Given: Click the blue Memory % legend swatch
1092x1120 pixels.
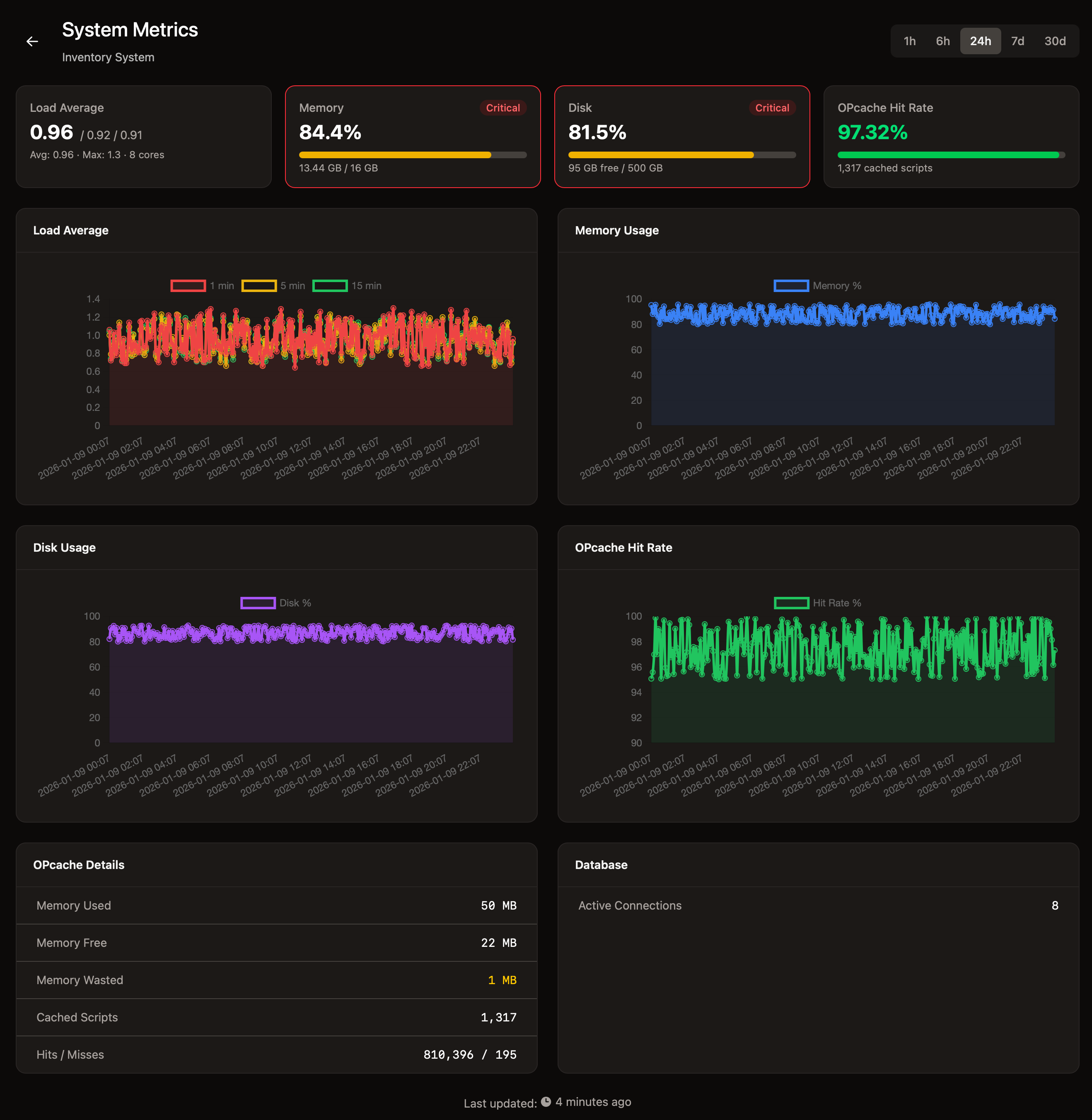Looking at the screenshot, I should click(792, 285).
